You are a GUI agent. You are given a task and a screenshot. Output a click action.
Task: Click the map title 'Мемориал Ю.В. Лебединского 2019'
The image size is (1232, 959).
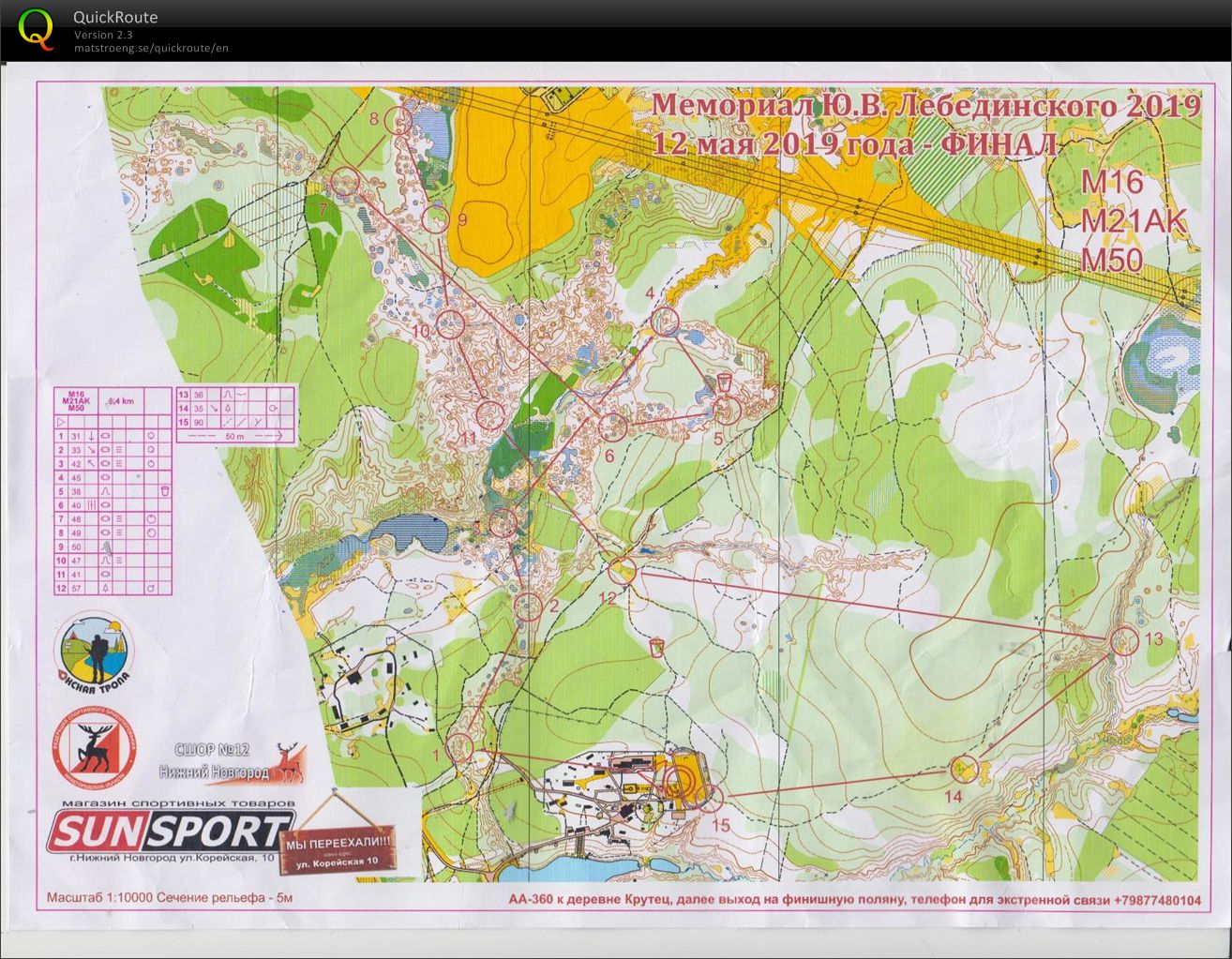pyautogui.click(x=925, y=105)
